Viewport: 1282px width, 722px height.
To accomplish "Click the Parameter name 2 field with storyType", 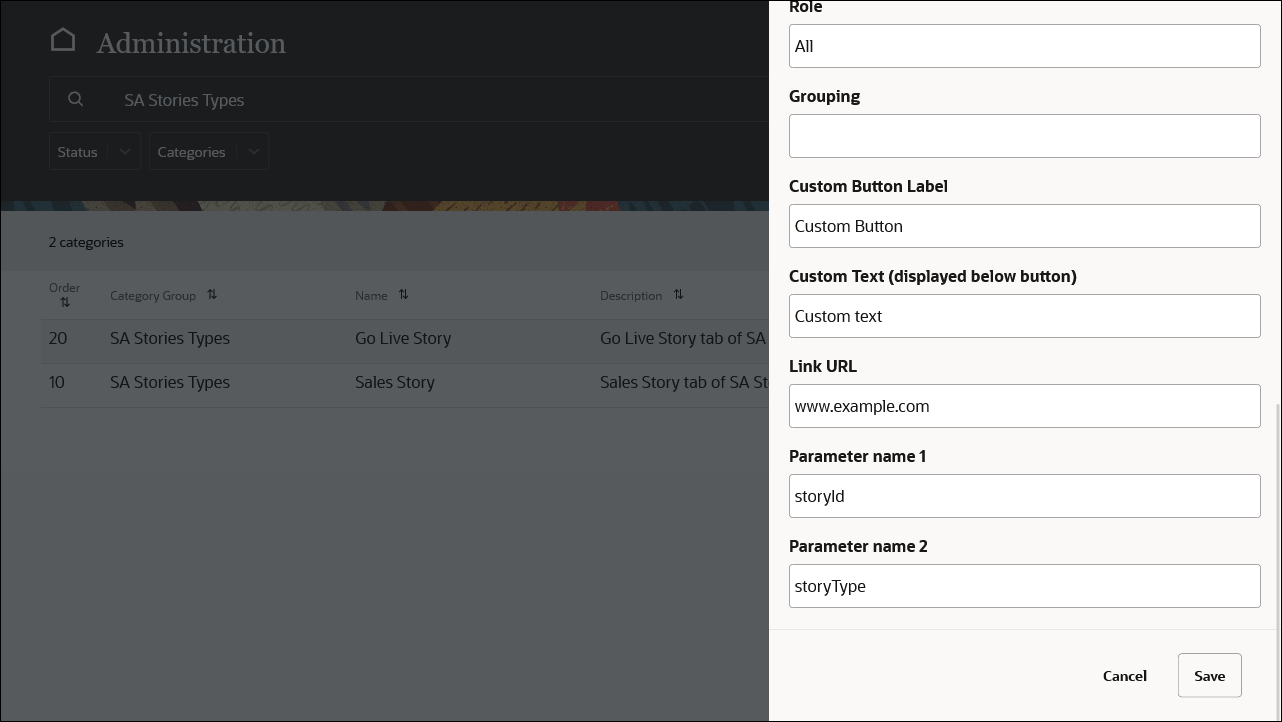I will 1024,586.
